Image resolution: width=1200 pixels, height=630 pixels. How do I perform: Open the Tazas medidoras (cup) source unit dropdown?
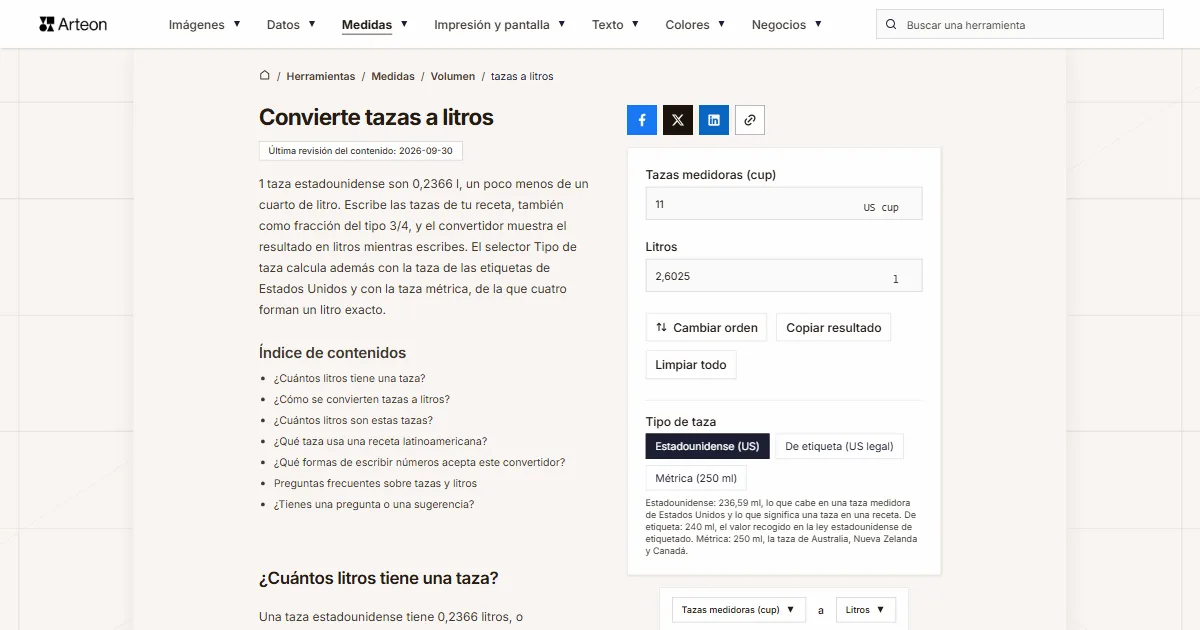(x=738, y=610)
